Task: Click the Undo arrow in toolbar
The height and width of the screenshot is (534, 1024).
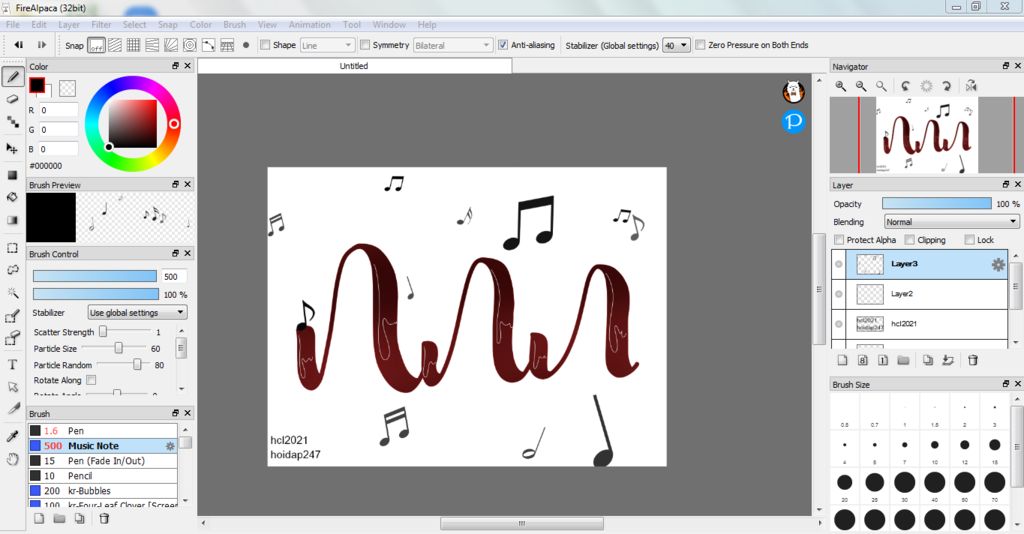Action: coord(19,45)
